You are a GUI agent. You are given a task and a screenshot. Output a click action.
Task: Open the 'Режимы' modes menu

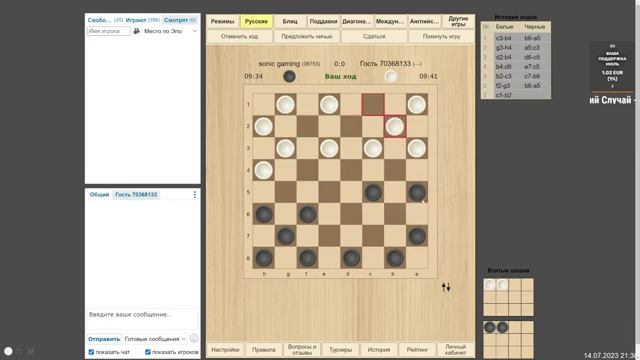click(222, 21)
